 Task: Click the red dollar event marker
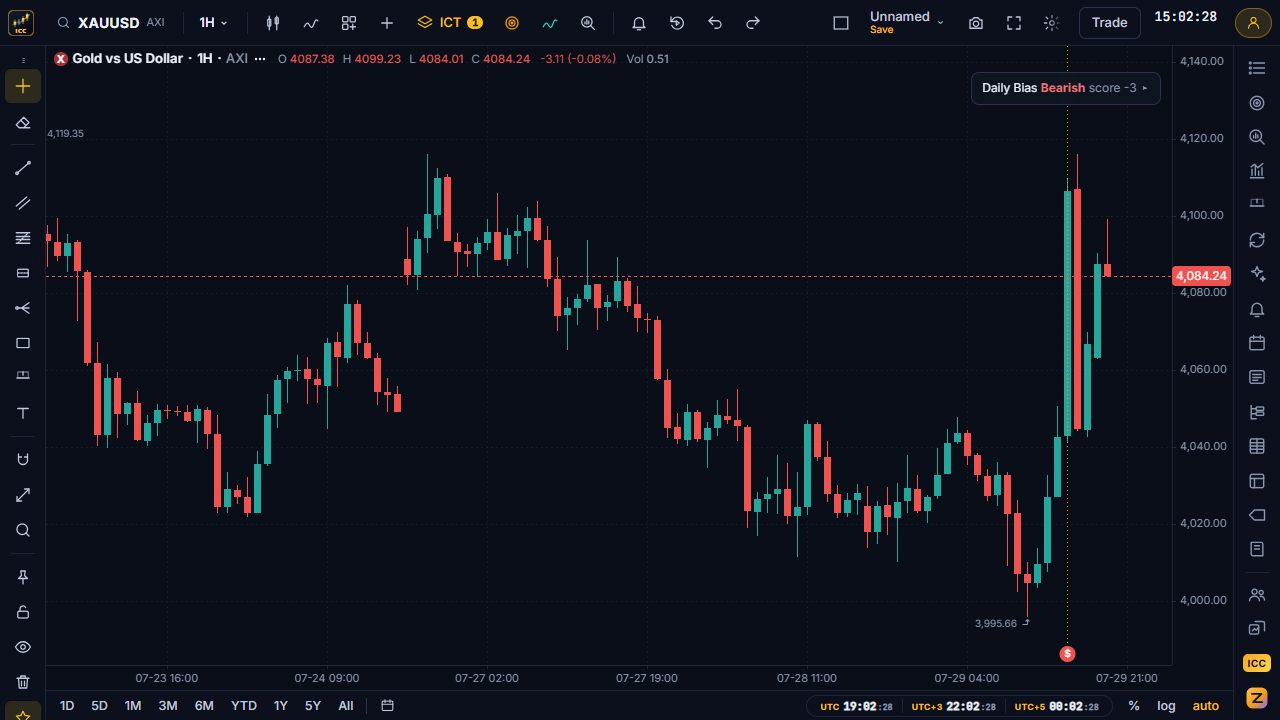click(1068, 654)
